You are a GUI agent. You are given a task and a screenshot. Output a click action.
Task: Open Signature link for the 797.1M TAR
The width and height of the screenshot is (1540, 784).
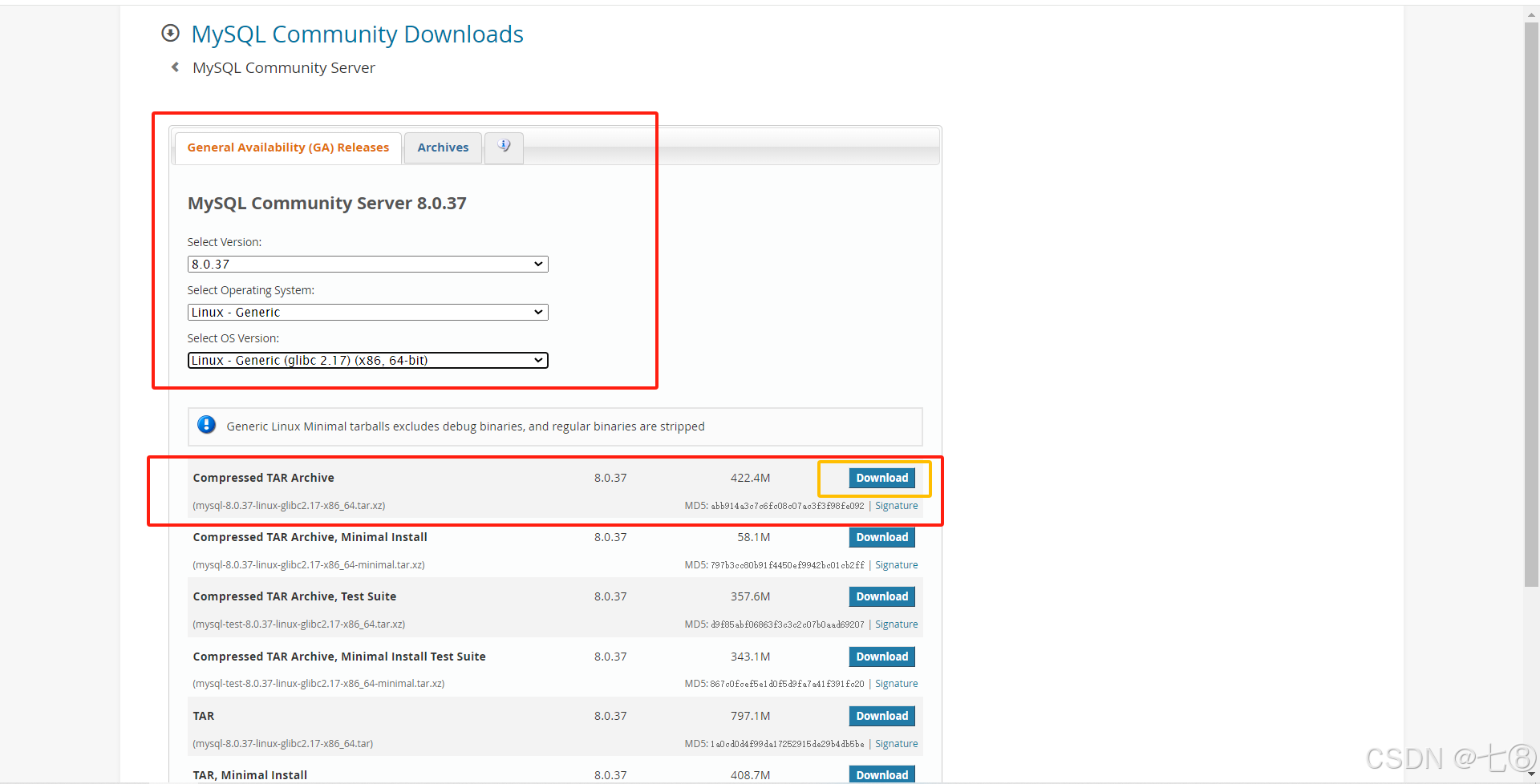tap(896, 744)
